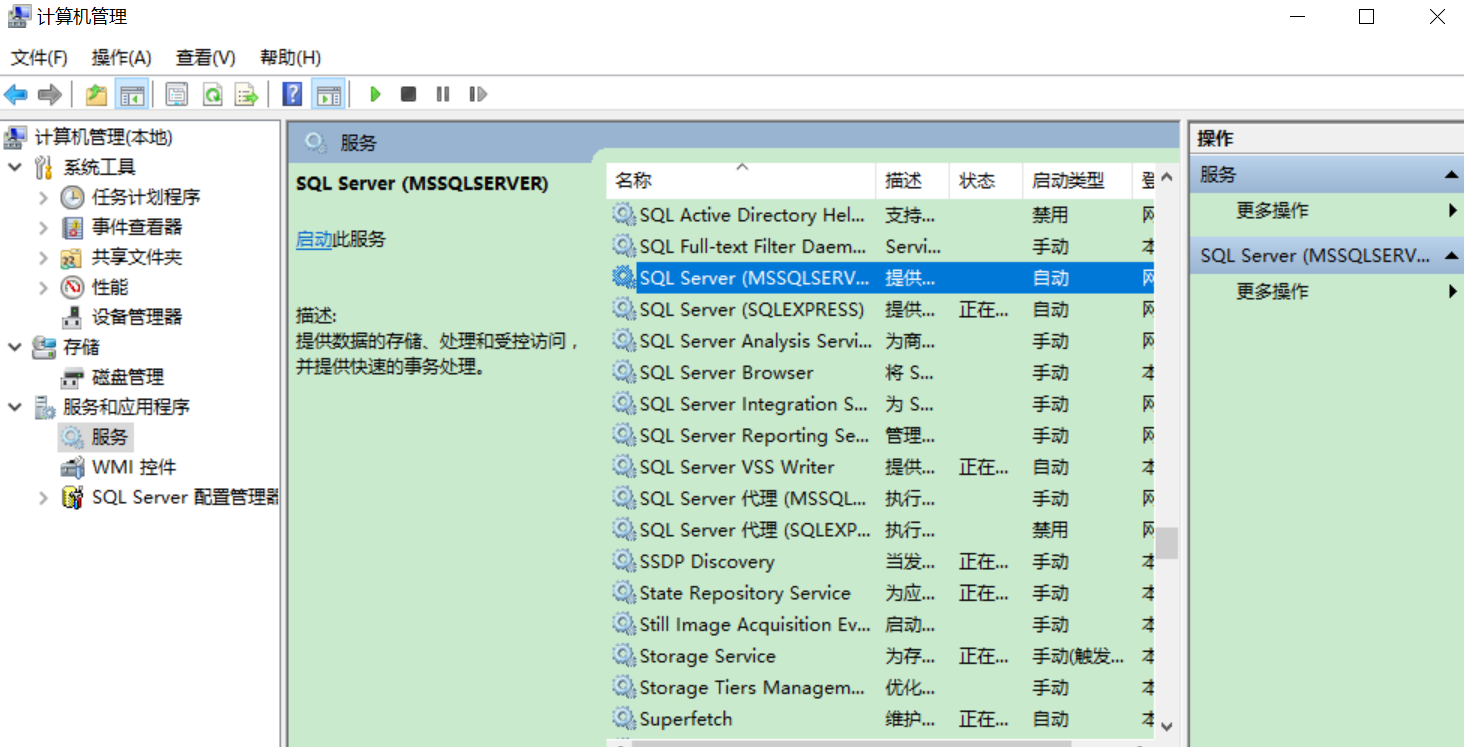Viewport: 1464px width, 747px height.
Task: Select Shared Folders (共享文件夹) icon
Action: coord(72,257)
